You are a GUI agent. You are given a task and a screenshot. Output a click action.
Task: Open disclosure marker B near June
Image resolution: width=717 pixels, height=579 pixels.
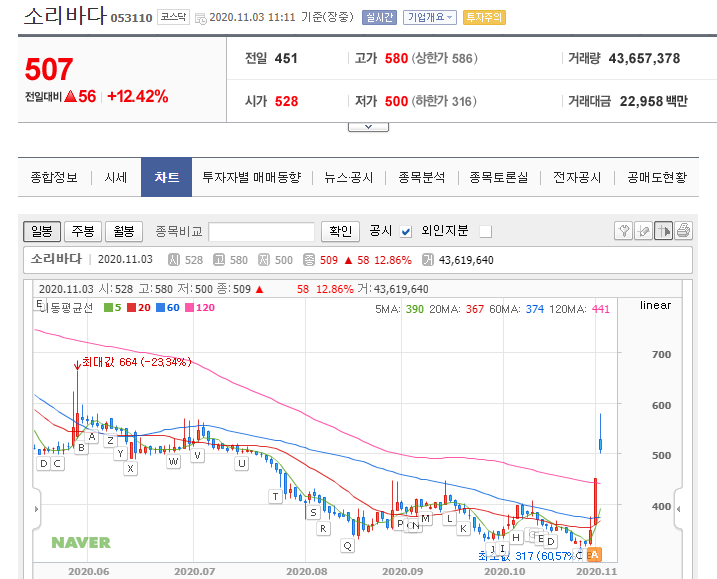coord(81,448)
